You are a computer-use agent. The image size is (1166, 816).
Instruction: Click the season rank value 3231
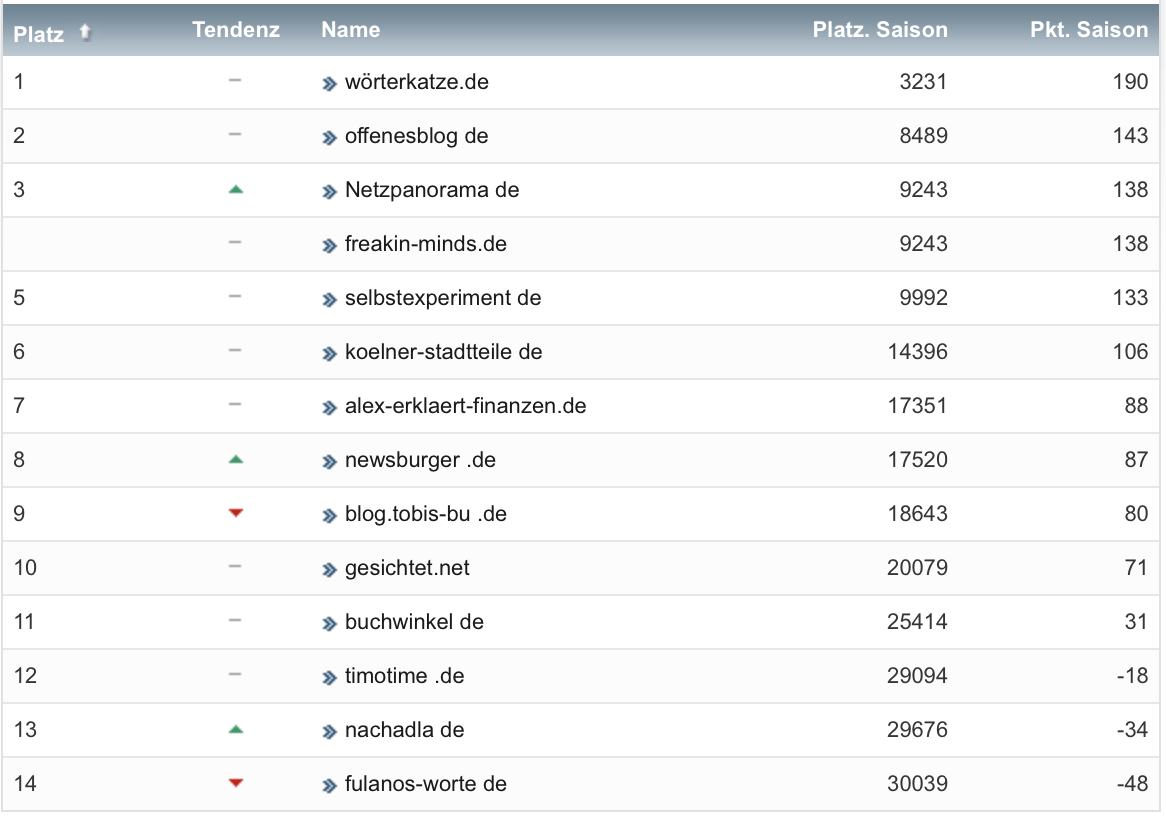point(923,82)
